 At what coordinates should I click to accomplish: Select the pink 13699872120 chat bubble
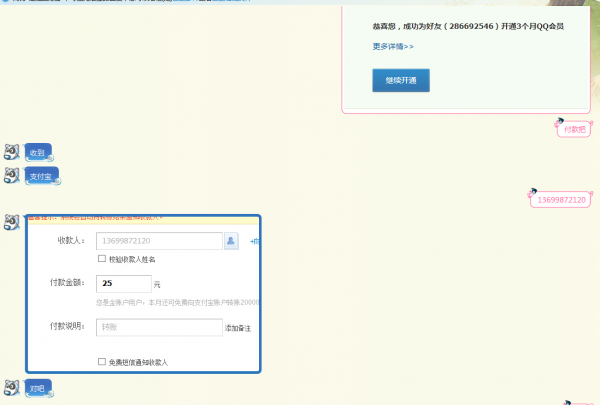(x=561, y=200)
